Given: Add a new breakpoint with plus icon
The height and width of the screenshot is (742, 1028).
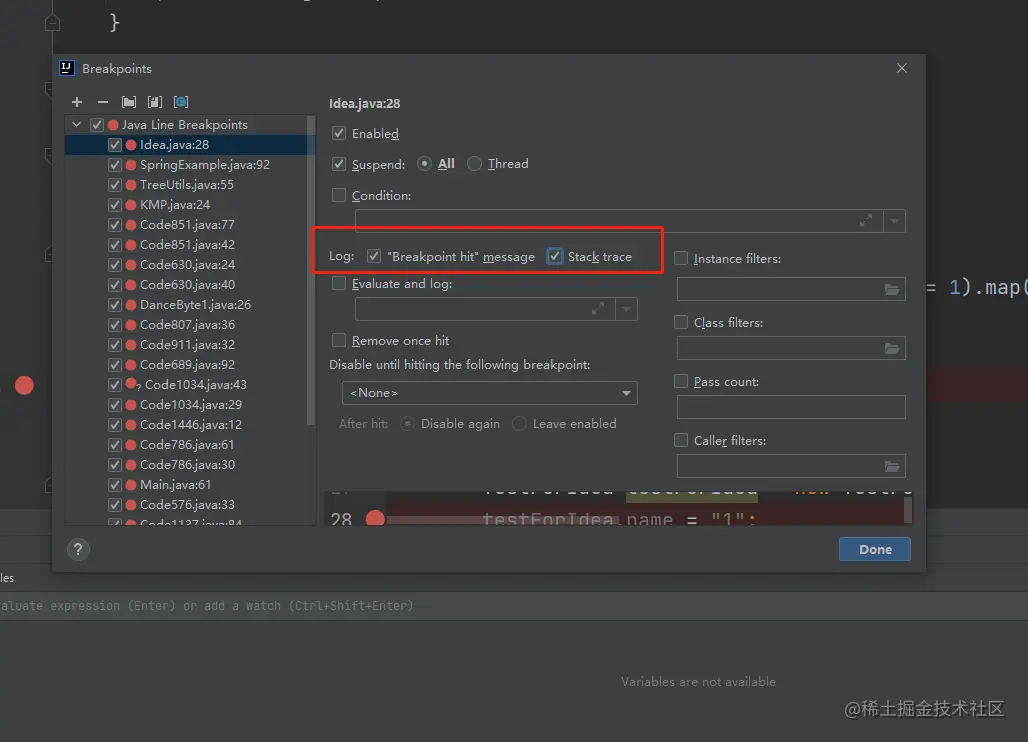Looking at the screenshot, I should pyautogui.click(x=77, y=102).
